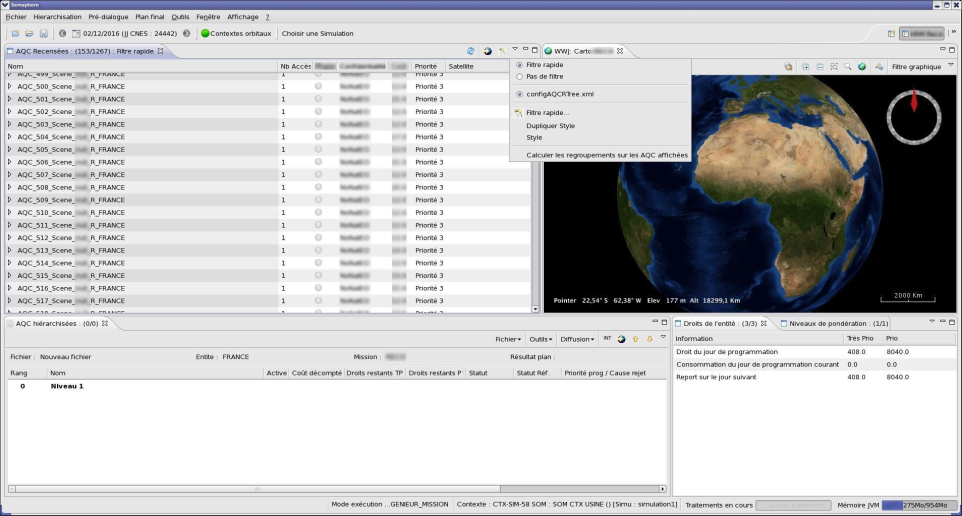
Task: Click the Mémoire JVM usage bar
Action: (x=916, y=505)
